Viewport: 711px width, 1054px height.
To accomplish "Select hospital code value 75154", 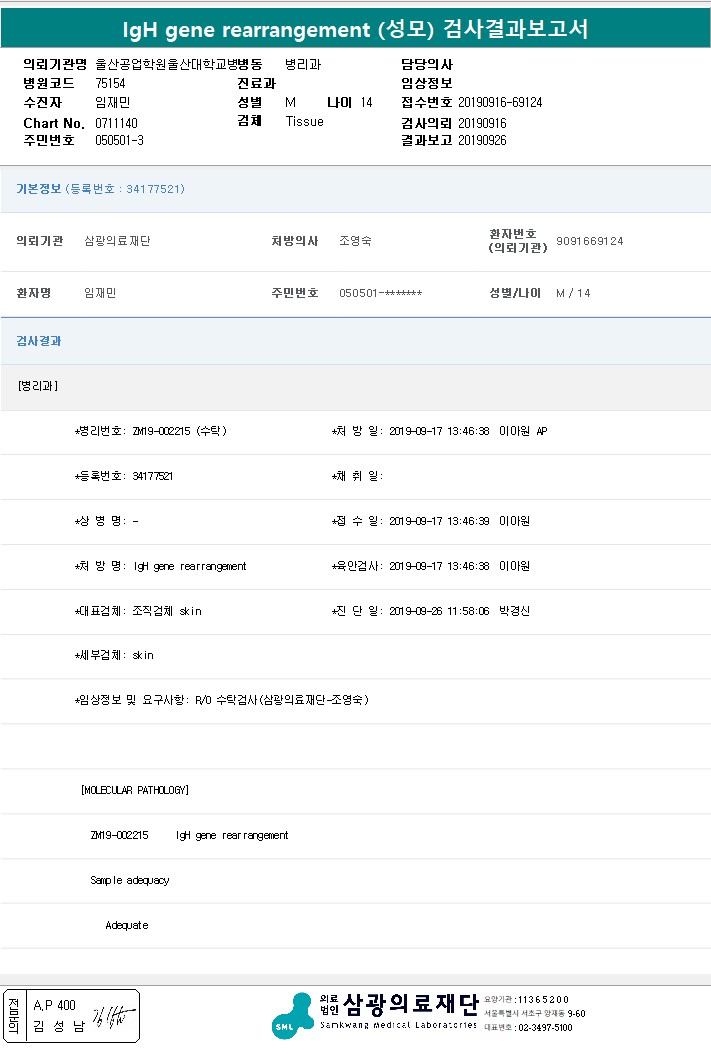I will click(110, 83).
